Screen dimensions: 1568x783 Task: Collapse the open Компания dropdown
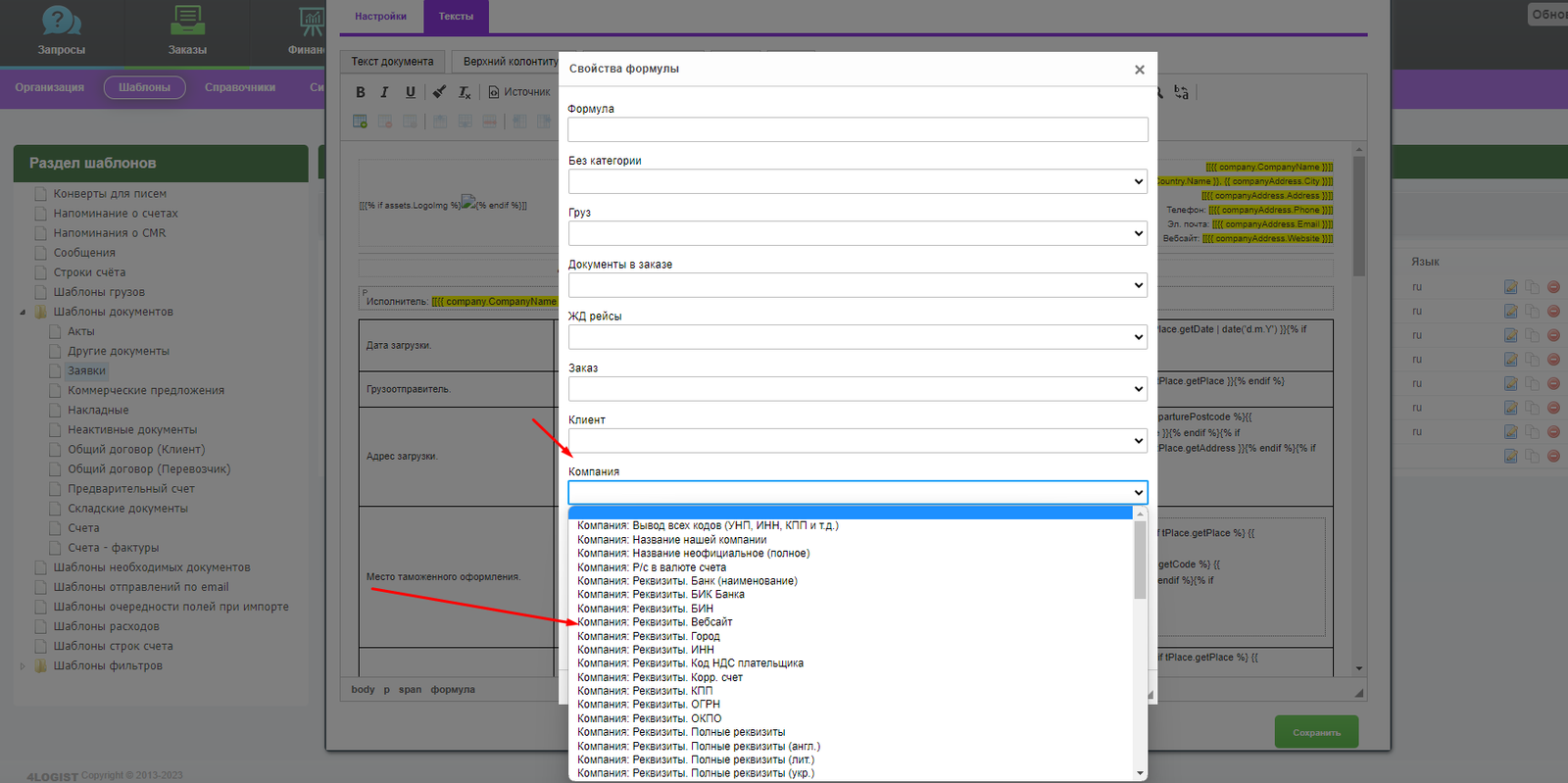tap(857, 493)
